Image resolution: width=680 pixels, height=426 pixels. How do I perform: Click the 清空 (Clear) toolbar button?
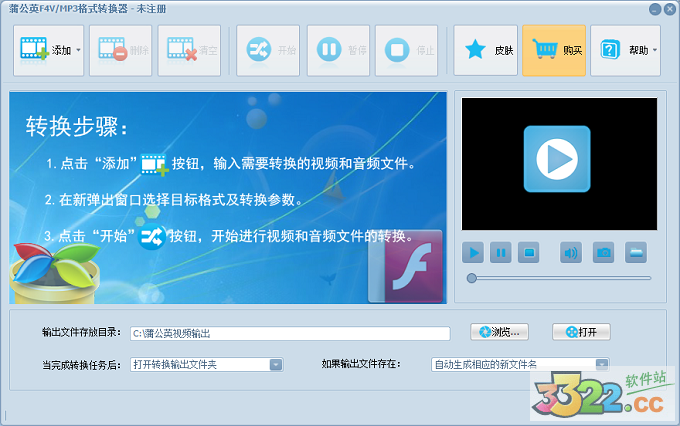189,50
